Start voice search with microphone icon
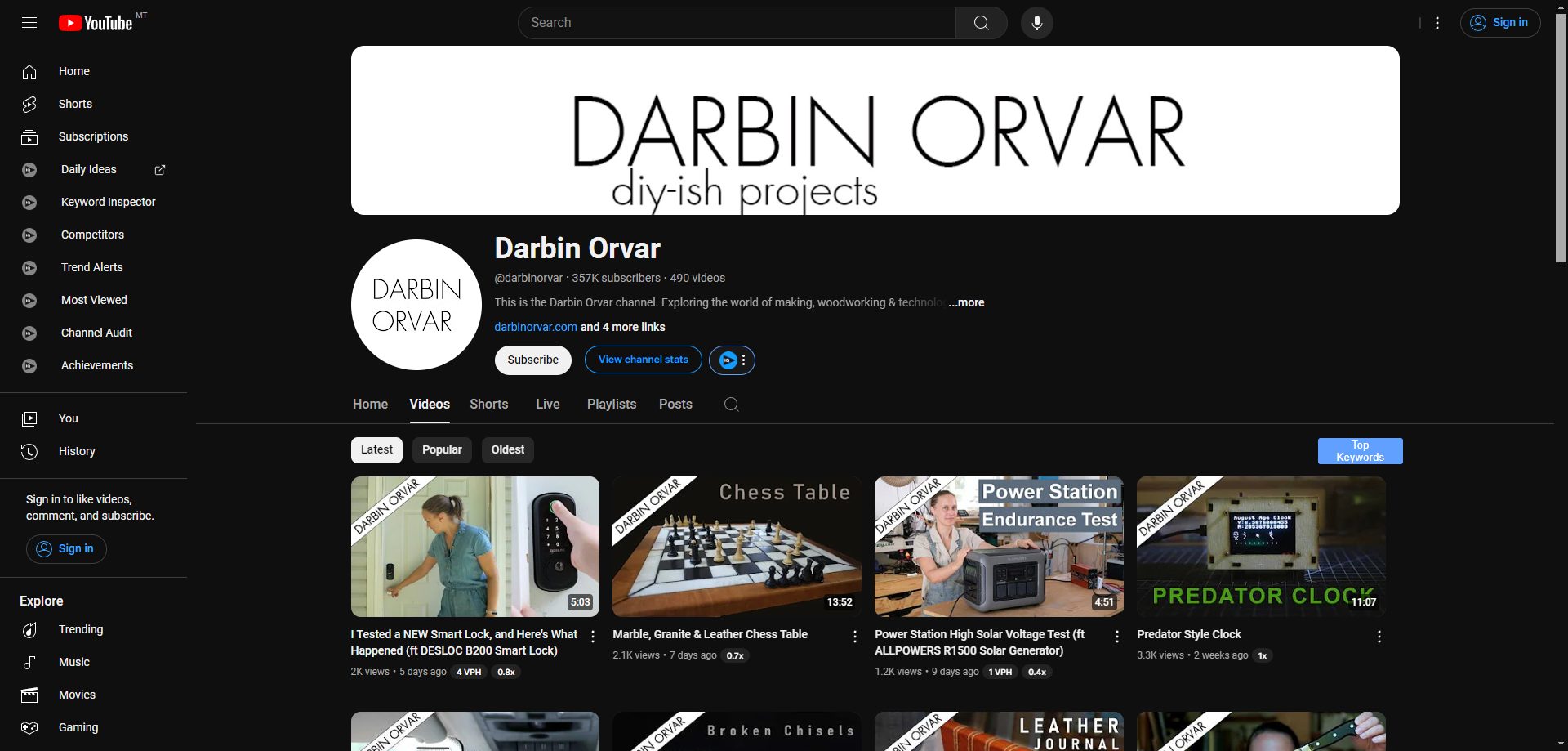 1037,23
